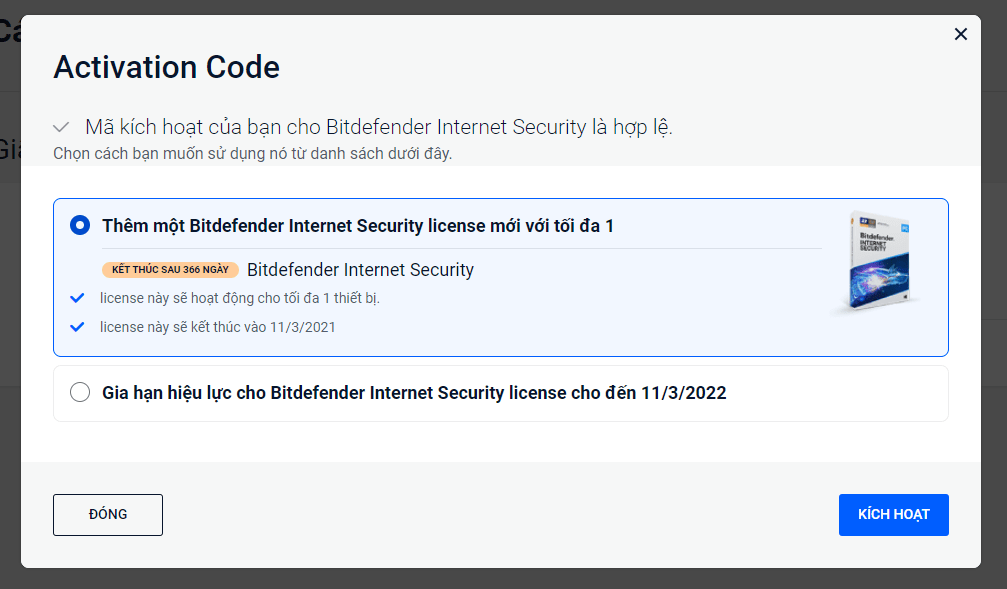
Task: Click the 'Gia hạn hiệu lực' option label
Action: click(x=414, y=392)
